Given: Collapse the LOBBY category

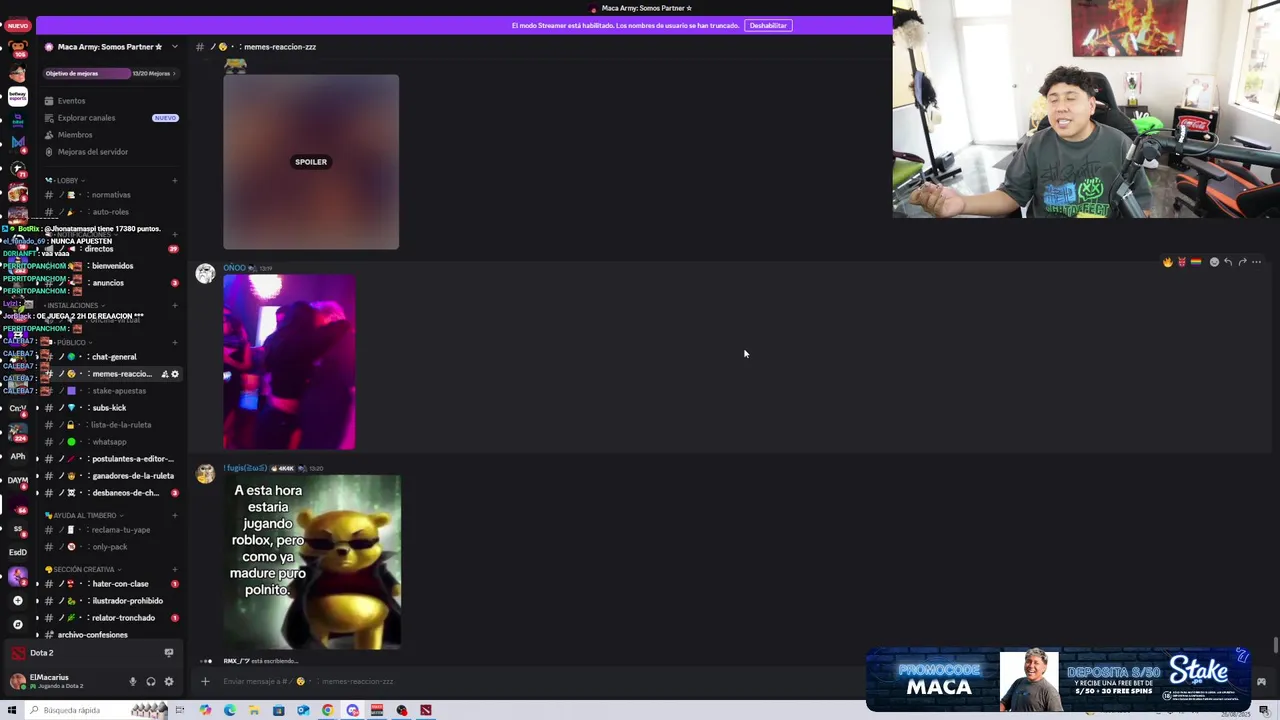Looking at the screenshot, I should tap(68, 181).
